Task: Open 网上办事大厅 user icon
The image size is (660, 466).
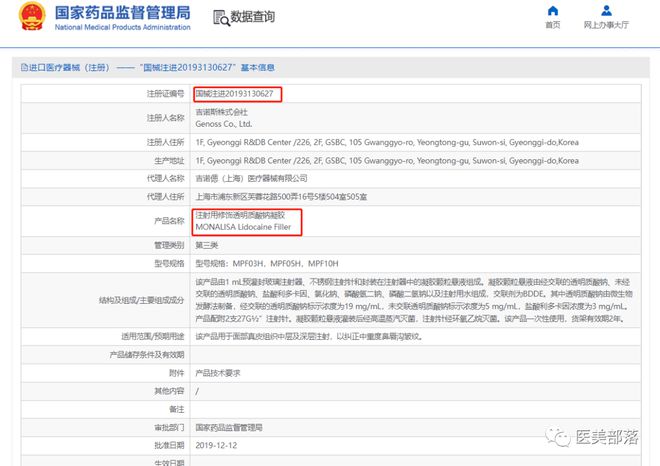Action: [606, 11]
